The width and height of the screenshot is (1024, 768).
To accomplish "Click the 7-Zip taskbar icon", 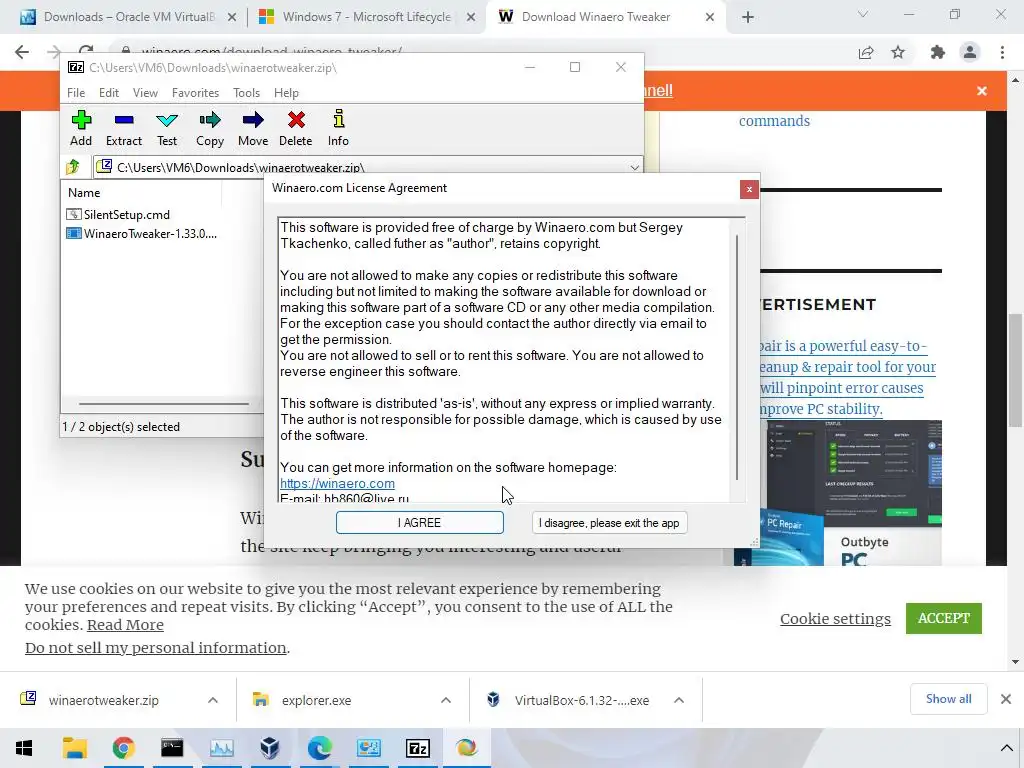I will click(418, 748).
